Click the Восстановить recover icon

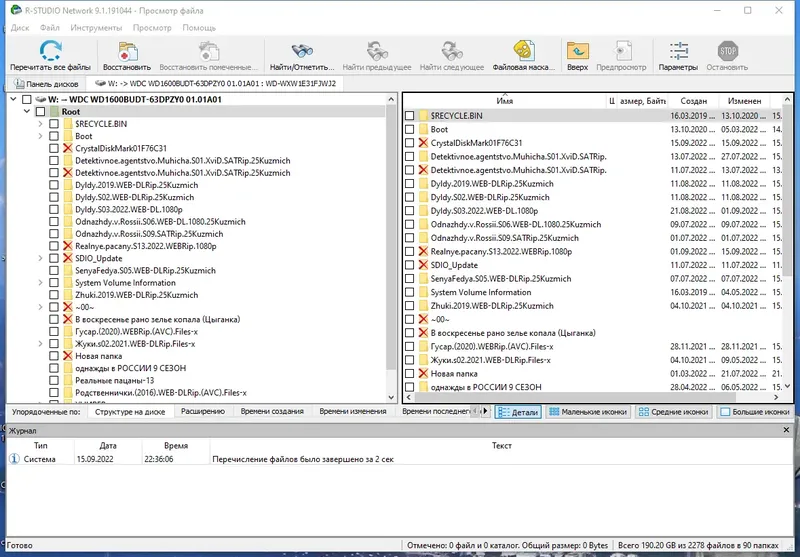[x=127, y=52]
